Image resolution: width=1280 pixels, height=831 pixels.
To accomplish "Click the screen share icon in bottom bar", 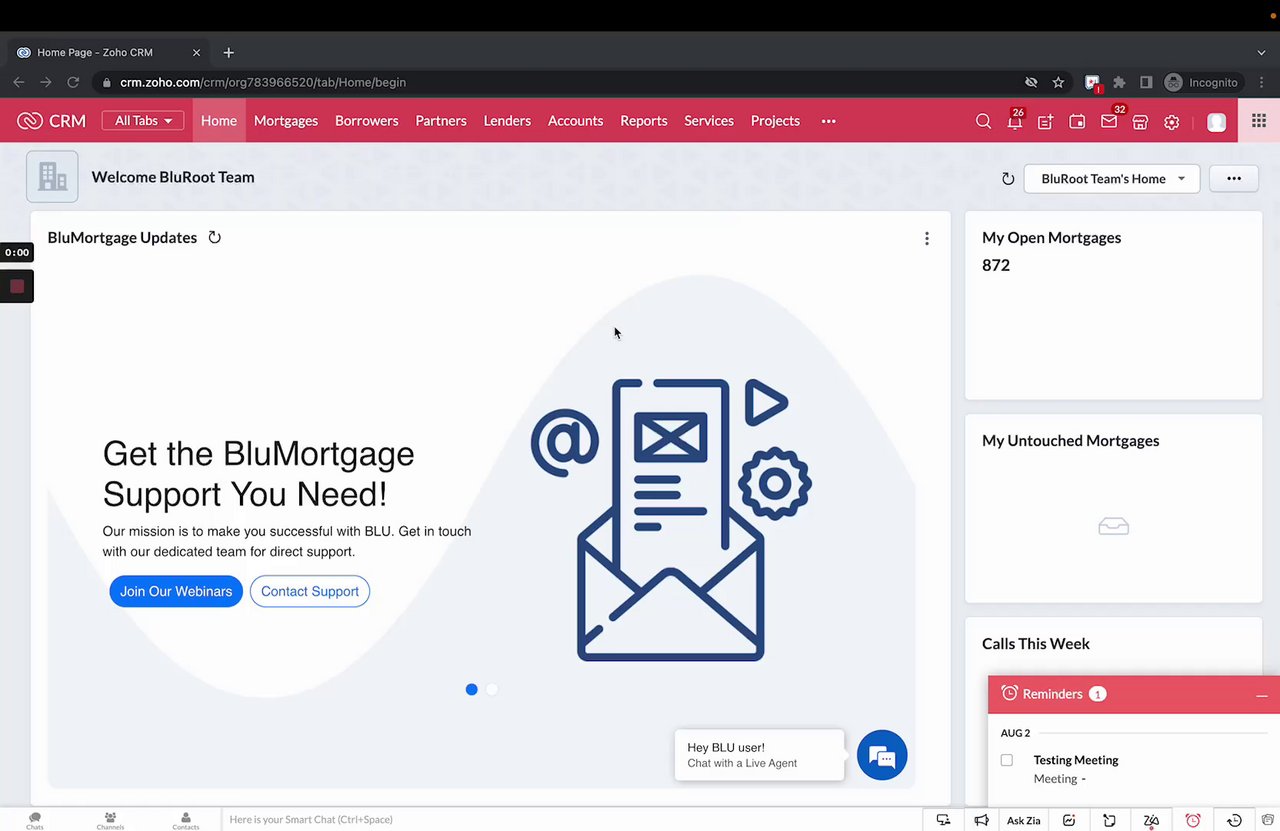I will tap(943, 820).
